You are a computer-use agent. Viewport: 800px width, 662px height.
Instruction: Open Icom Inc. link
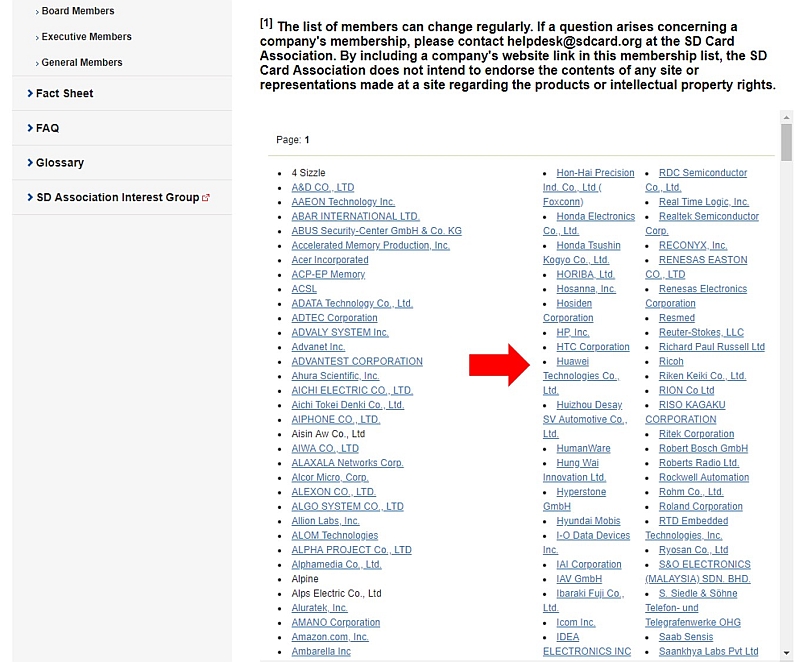point(576,622)
